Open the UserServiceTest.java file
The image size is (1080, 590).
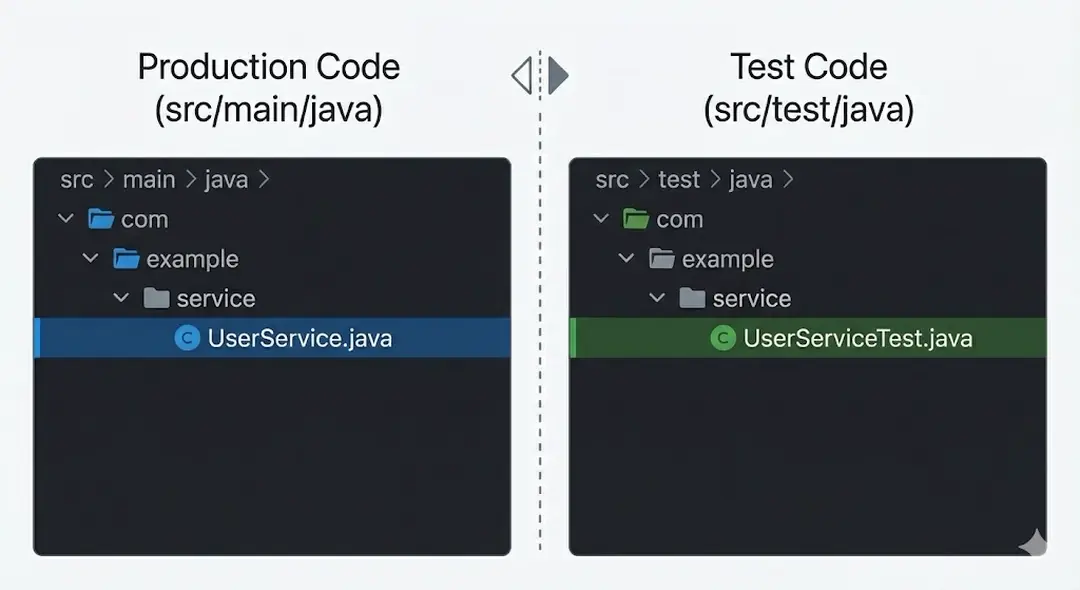857,338
